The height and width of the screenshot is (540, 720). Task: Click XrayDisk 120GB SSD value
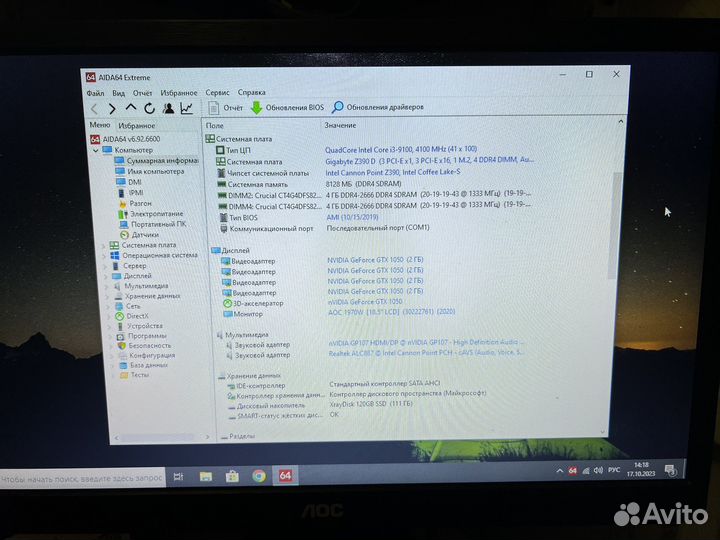tap(371, 404)
